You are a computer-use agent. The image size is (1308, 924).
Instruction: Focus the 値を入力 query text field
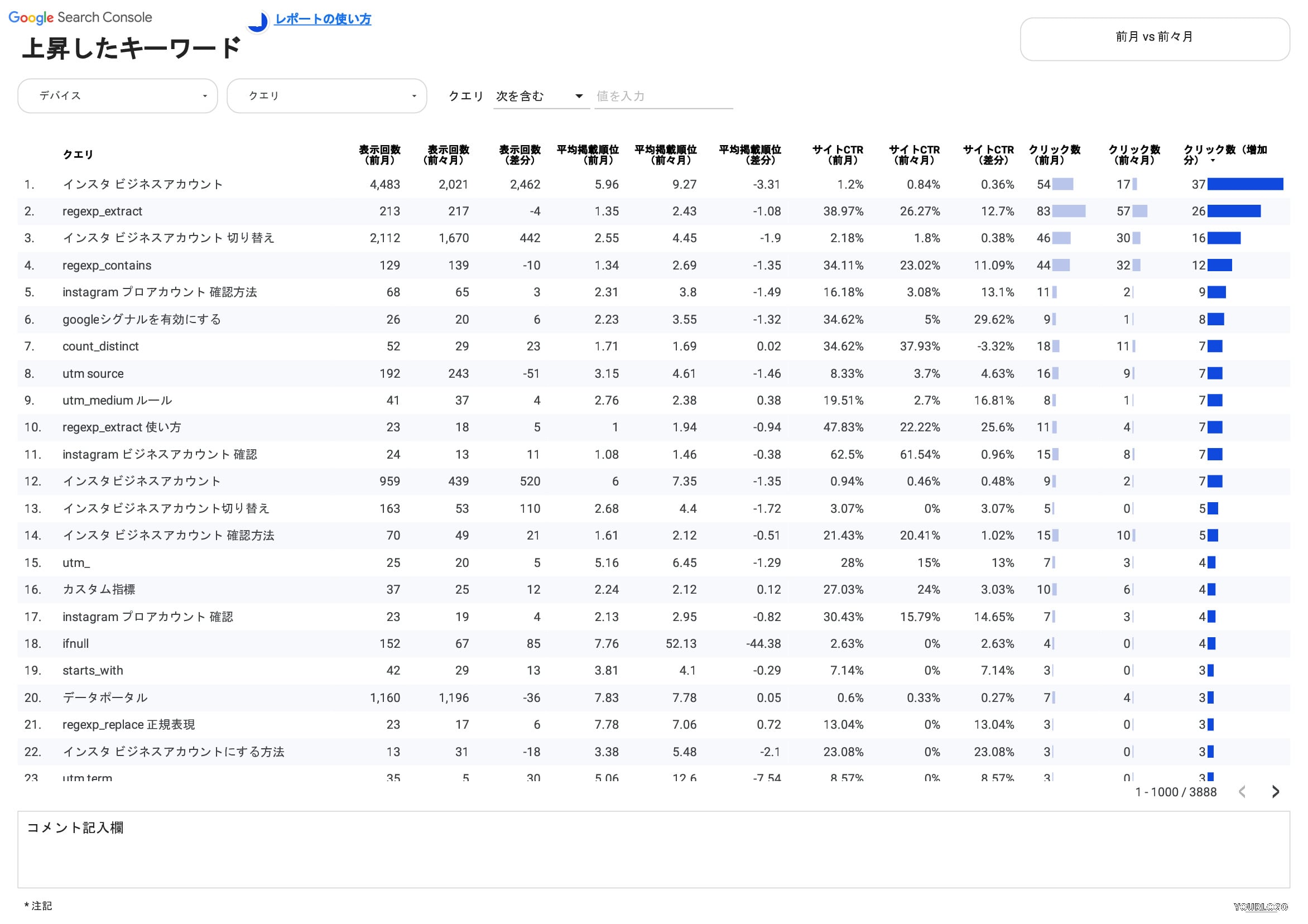pos(663,96)
